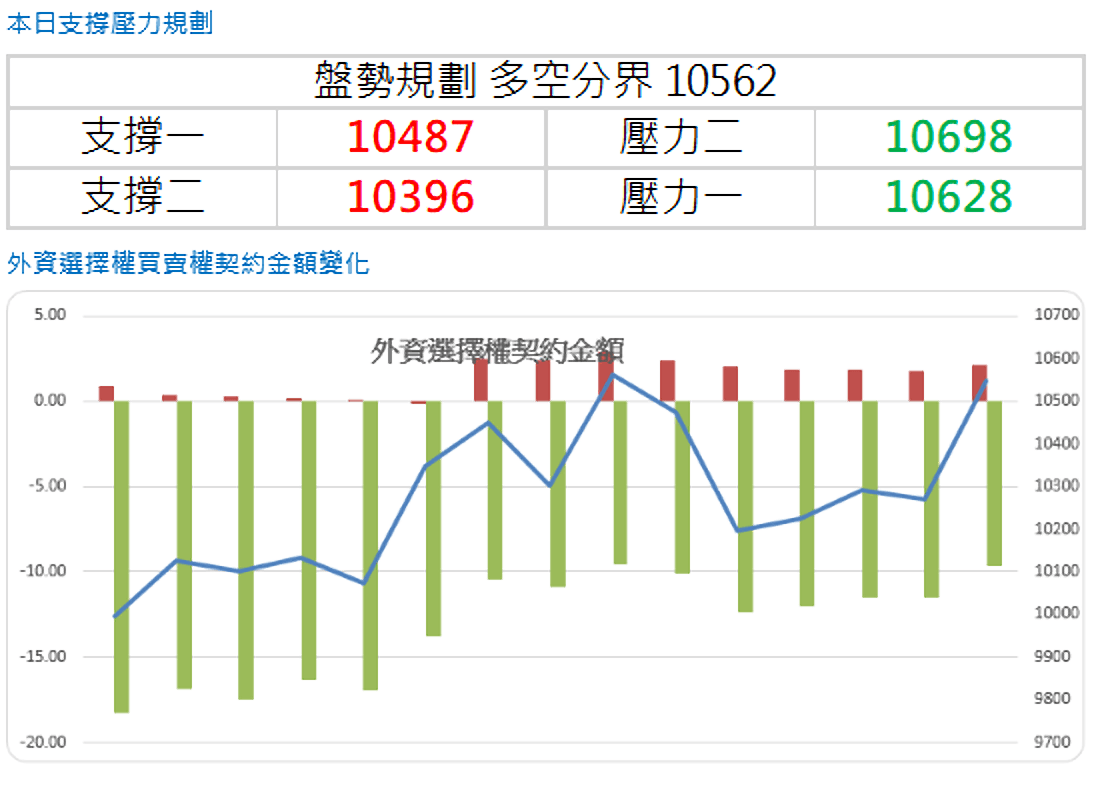Select the green value 10698
This screenshot has height=810, width=1100.
coord(948,137)
